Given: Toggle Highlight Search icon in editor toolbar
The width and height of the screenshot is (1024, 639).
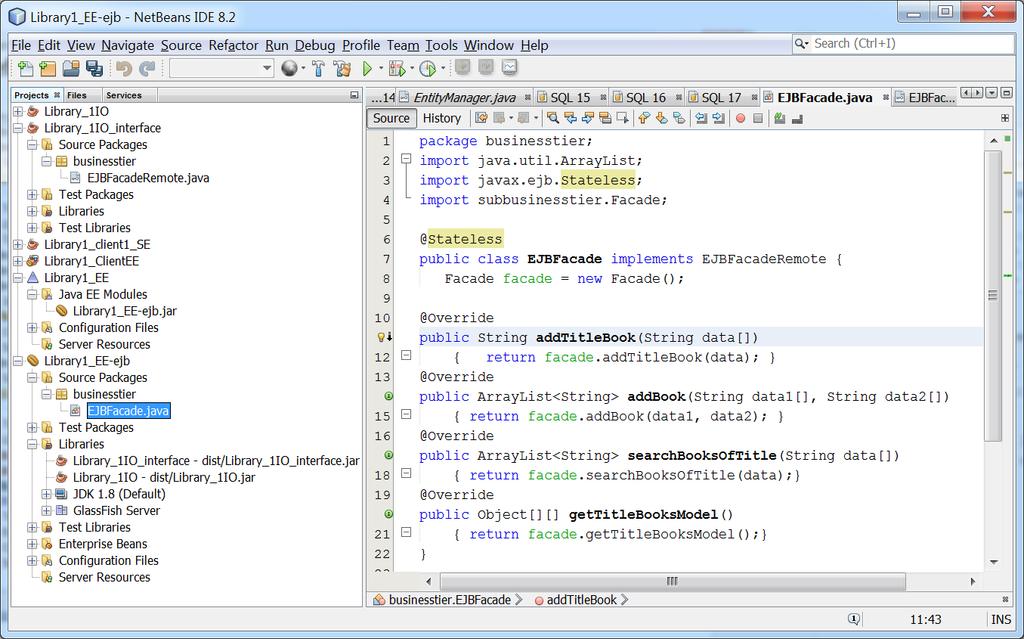Looking at the screenshot, I should 605,118.
